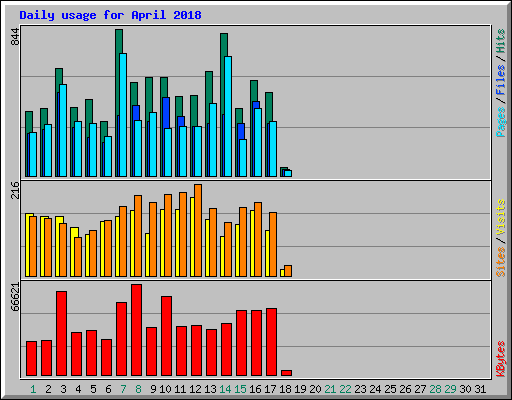Click the Visits legend label
512x400 pixels.
500,217
